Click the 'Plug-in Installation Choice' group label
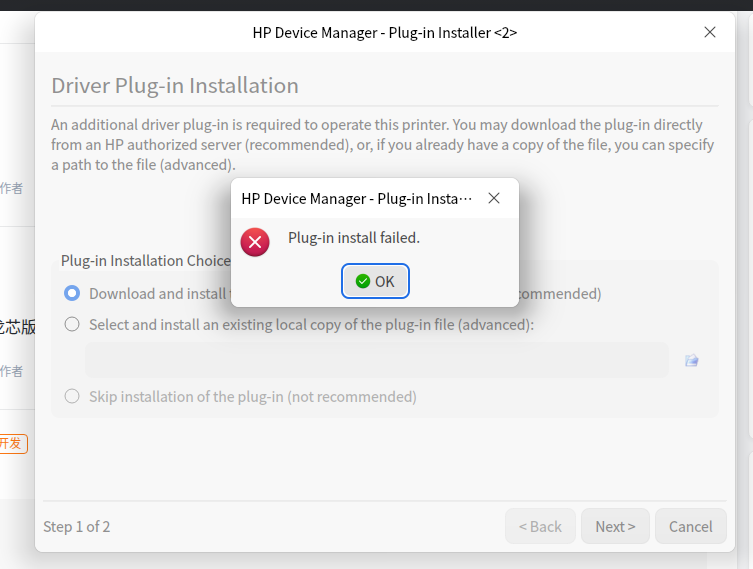753x569 pixels. pos(146,260)
